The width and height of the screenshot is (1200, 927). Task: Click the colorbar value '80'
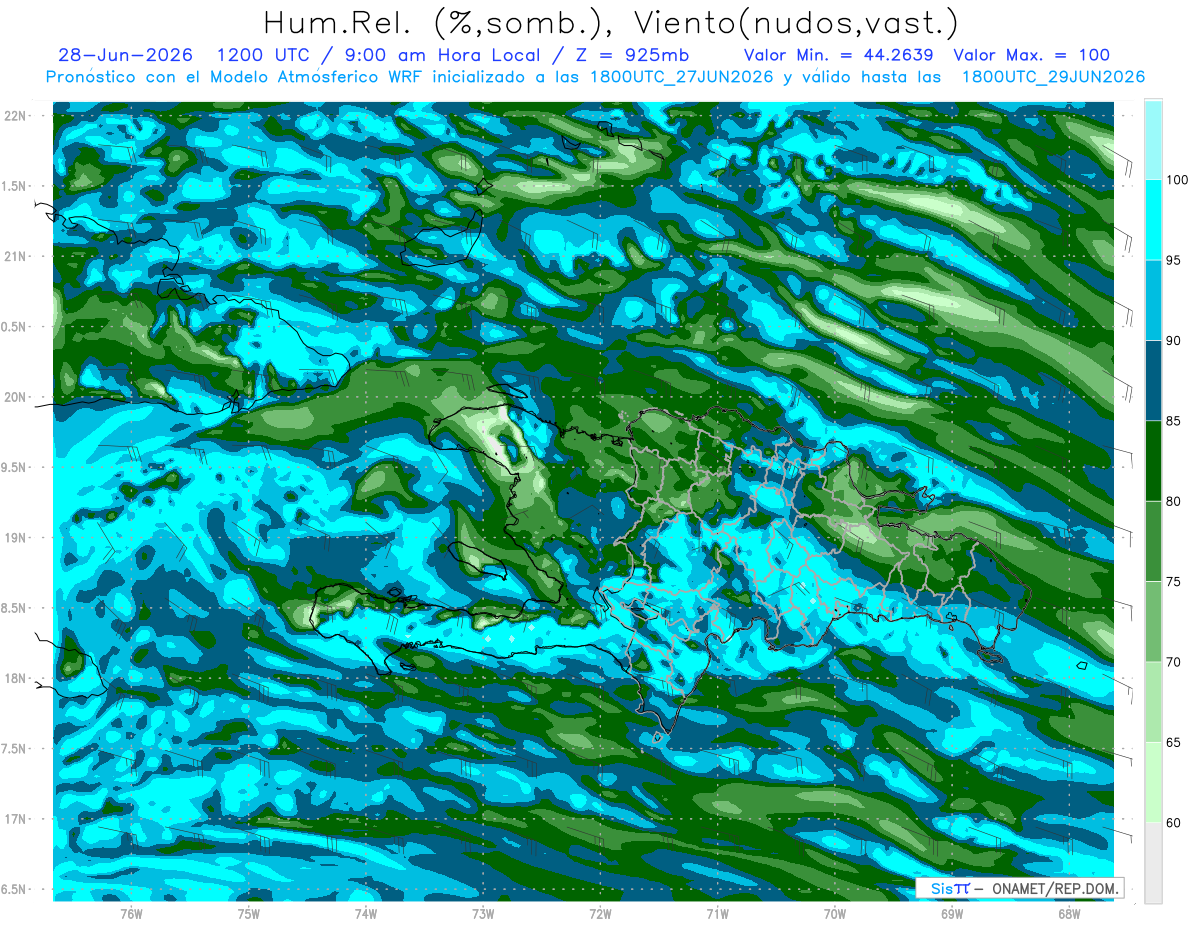pos(1175,502)
